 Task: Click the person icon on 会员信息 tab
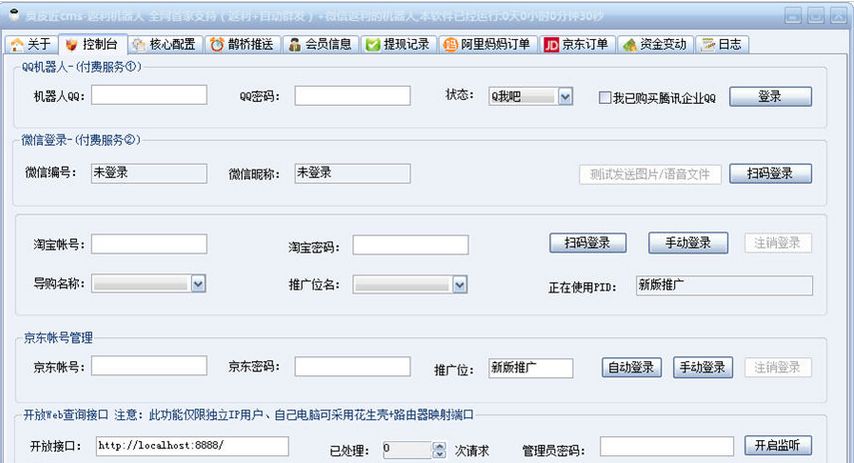point(295,45)
